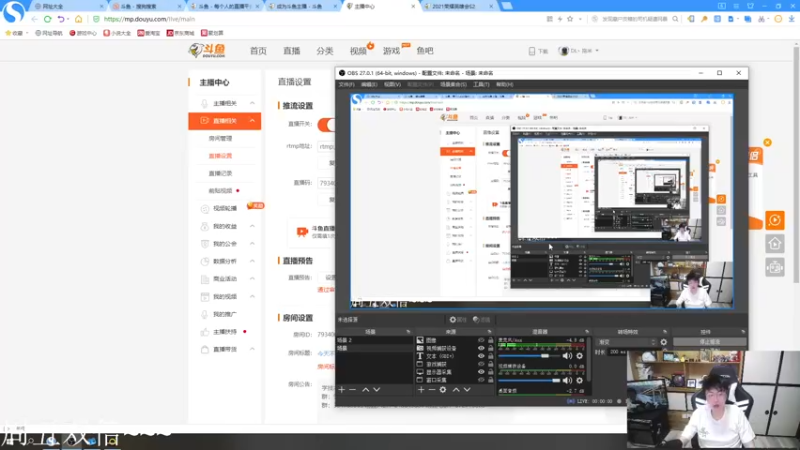
Task: Open 麦克风/Aux audio settings gear
Action: [580, 356]
